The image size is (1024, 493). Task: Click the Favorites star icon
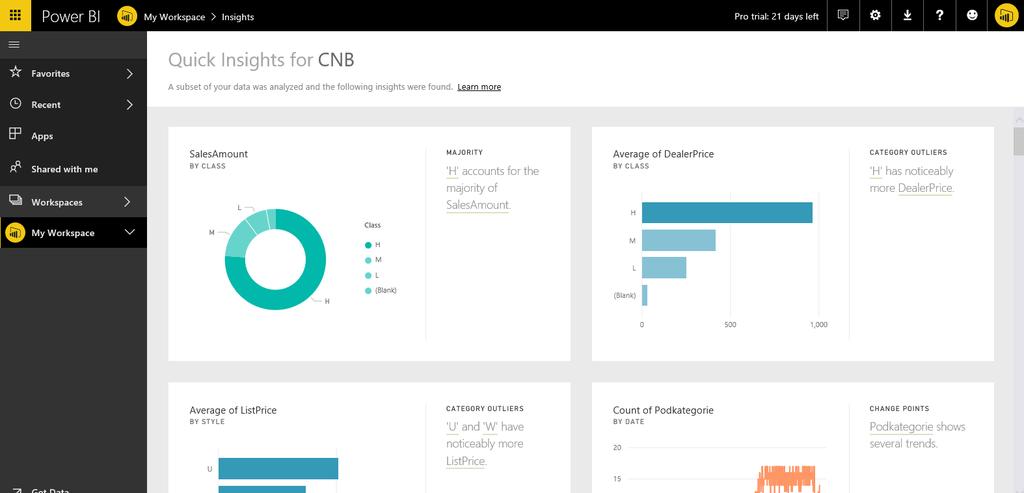tap(16, 72)
